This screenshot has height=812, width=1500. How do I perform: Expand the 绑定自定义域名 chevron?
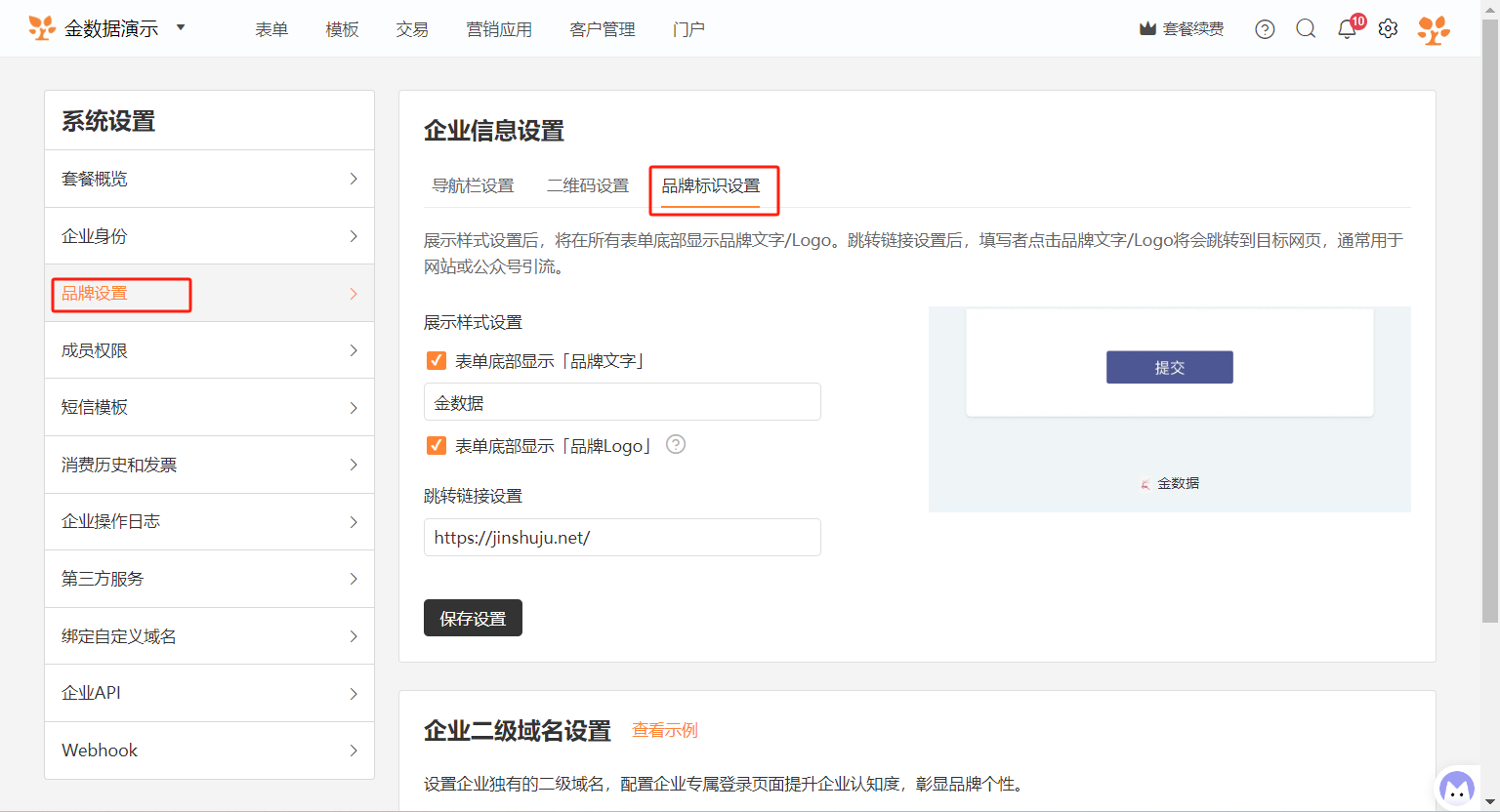pyautogui.click(x=354, y=636)
